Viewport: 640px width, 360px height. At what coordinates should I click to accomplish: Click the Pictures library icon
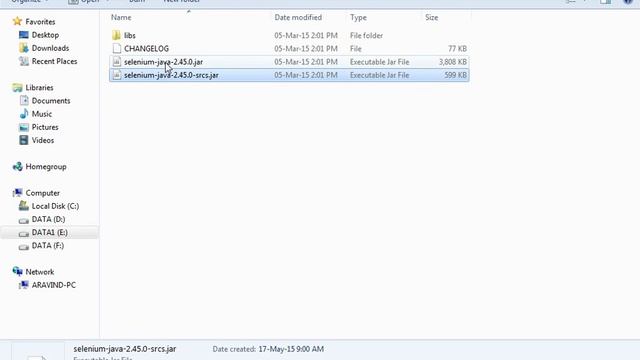coord(24,127)
